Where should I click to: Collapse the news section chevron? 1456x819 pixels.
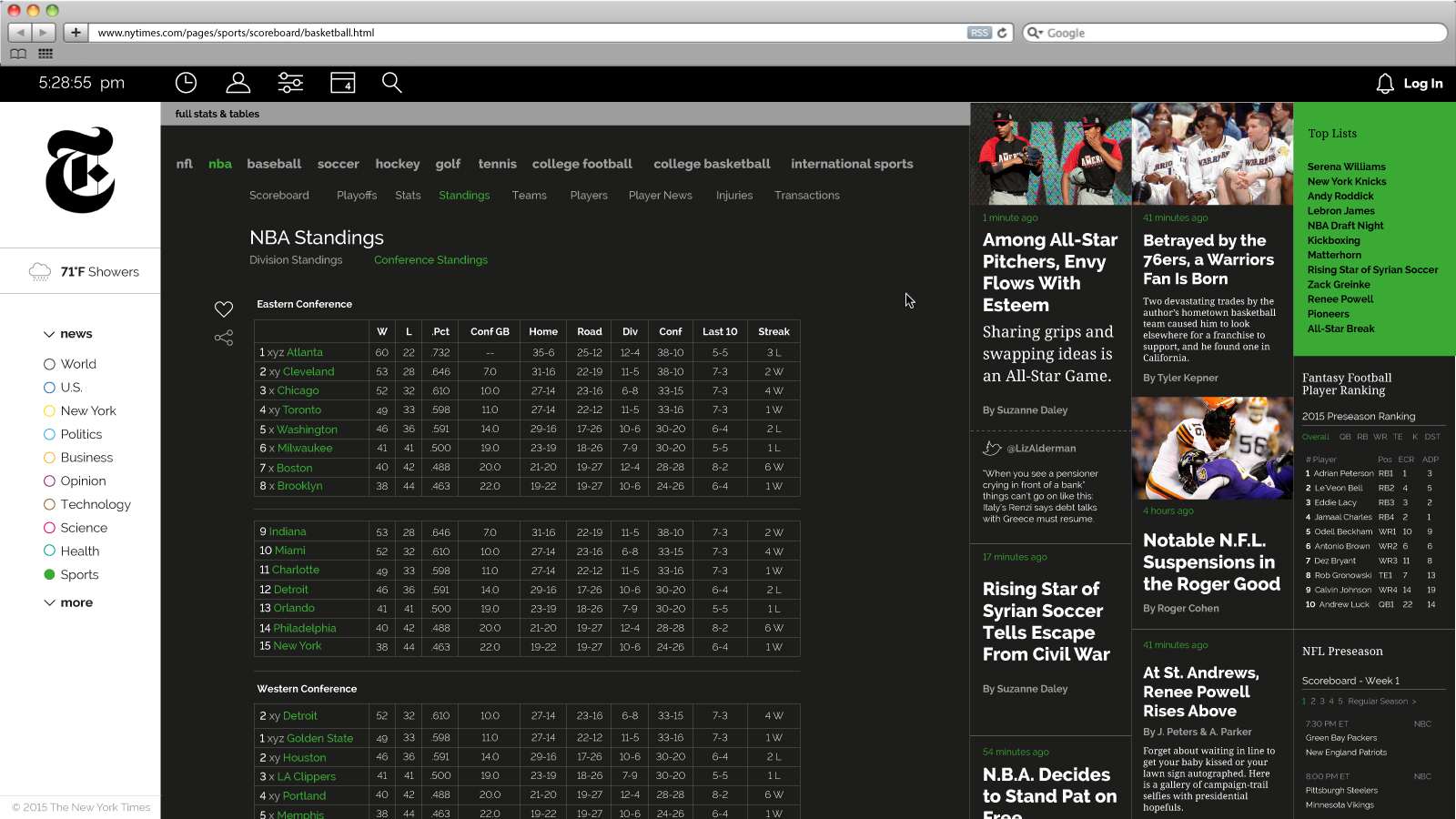click(49, 334)
